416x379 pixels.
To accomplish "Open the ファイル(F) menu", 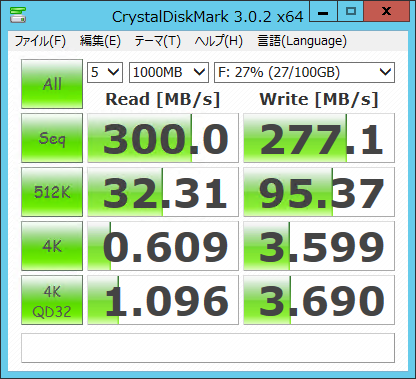I will 40,41.
